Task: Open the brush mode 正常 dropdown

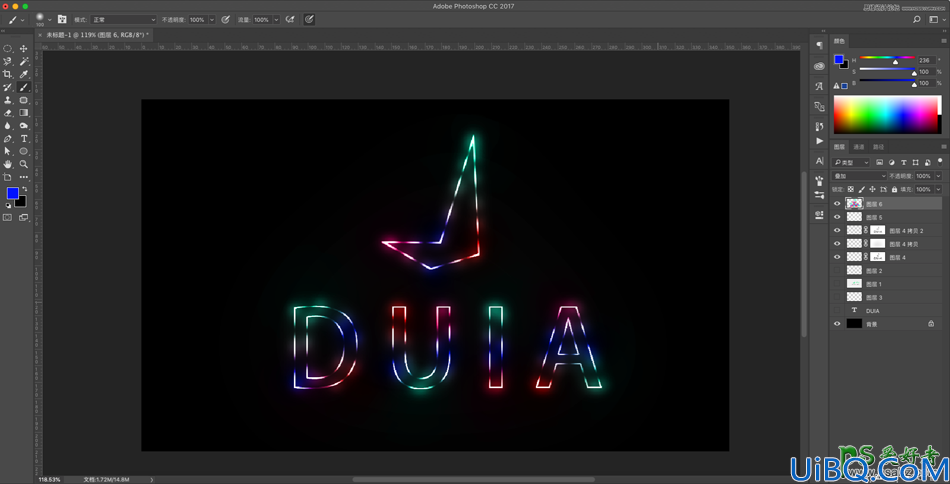Action: coord(124,19)
